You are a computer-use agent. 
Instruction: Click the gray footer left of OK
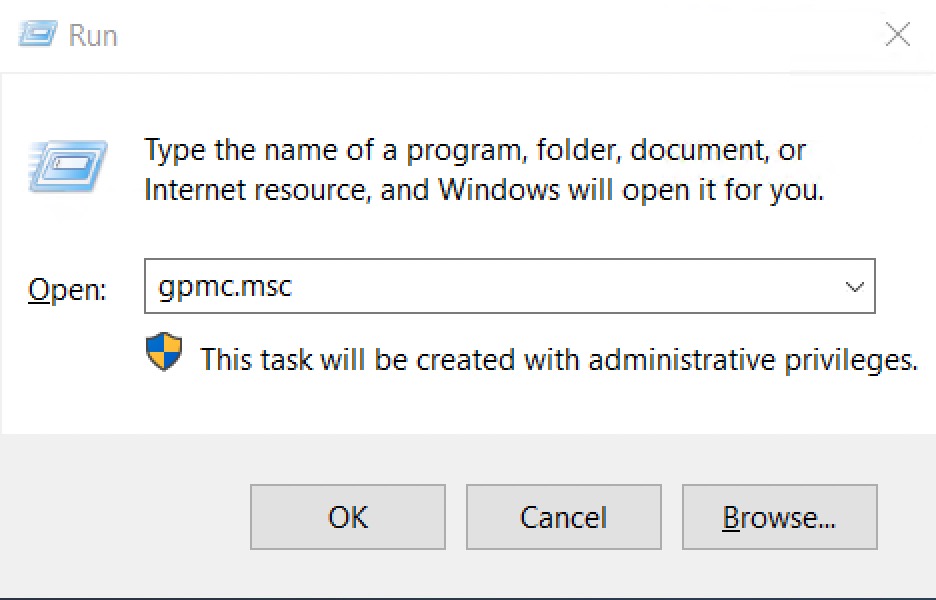coord(125,517)
